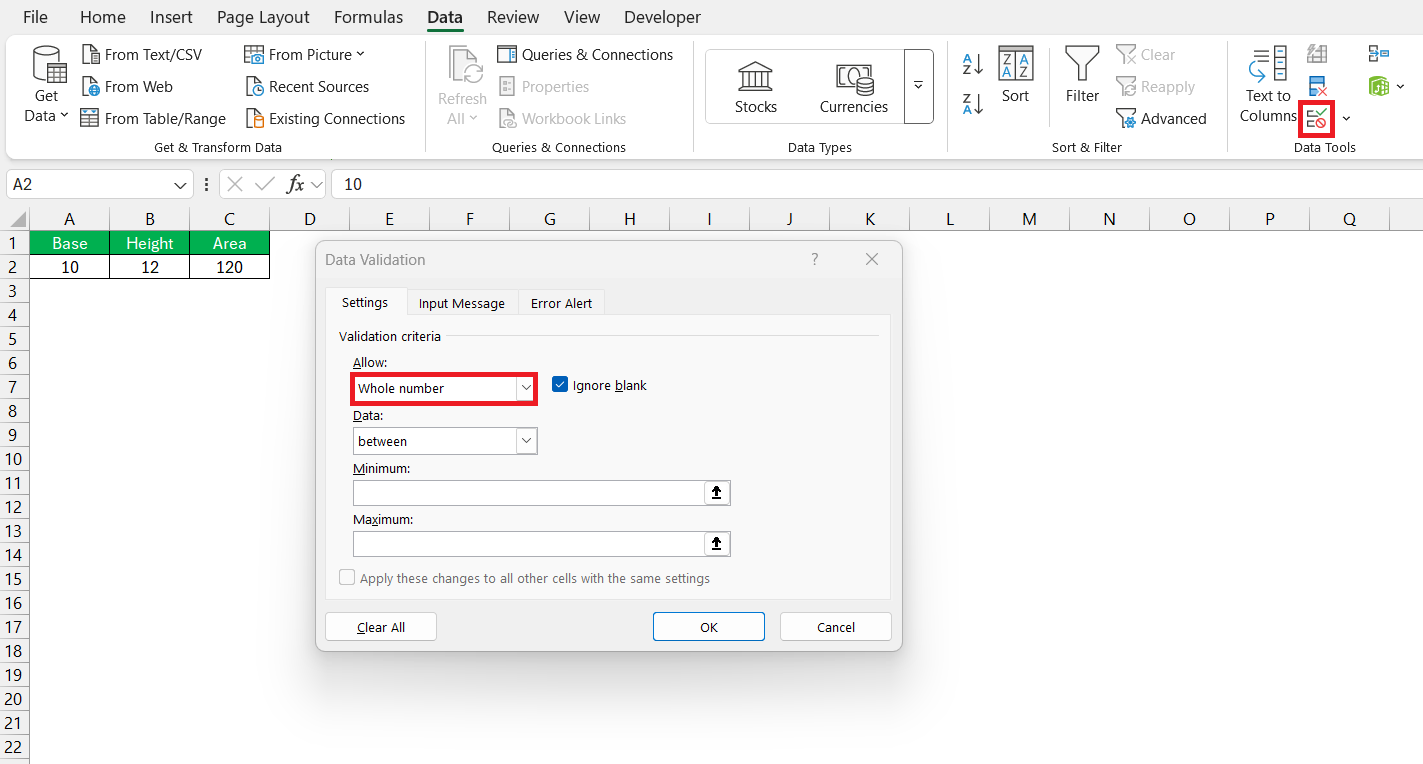Click the Insert Function fx button

click(x=296, y=184)
